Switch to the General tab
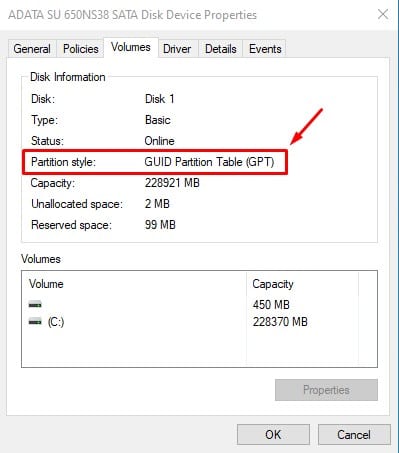Image resolution: width=399 pixels, height=453 pixels. pyautogui.click(x=32, y=49)
